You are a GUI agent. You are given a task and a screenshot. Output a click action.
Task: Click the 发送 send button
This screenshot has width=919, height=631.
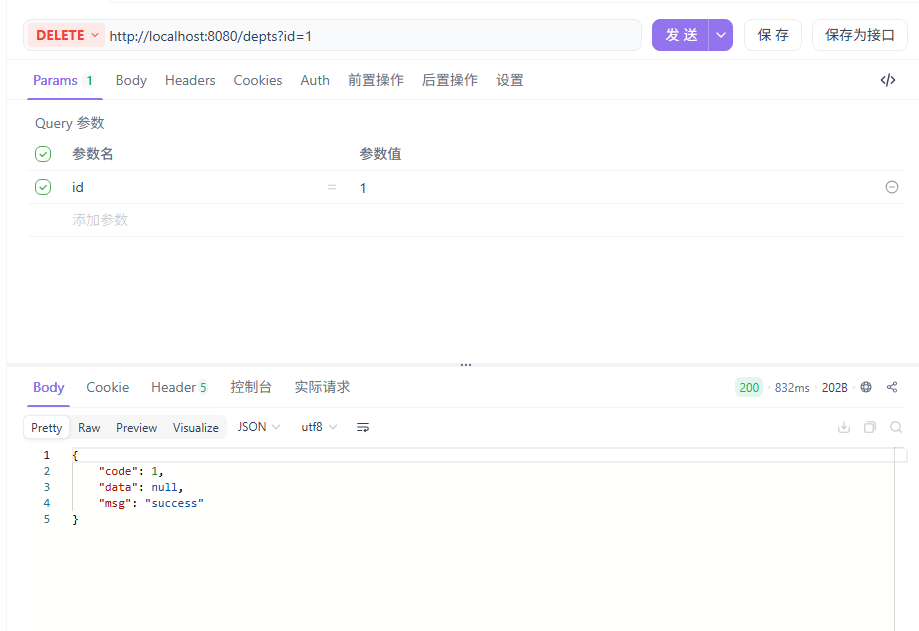(680, 35)
